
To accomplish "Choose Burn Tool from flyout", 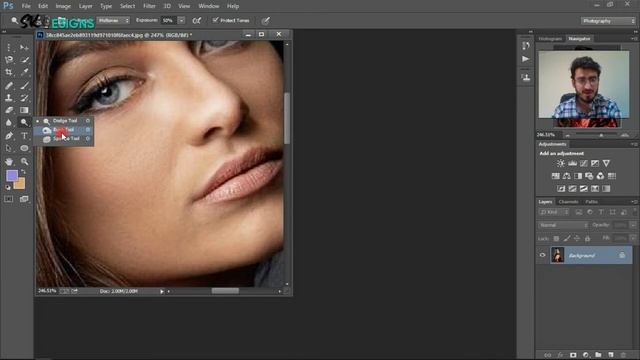I will pos(63,130).
